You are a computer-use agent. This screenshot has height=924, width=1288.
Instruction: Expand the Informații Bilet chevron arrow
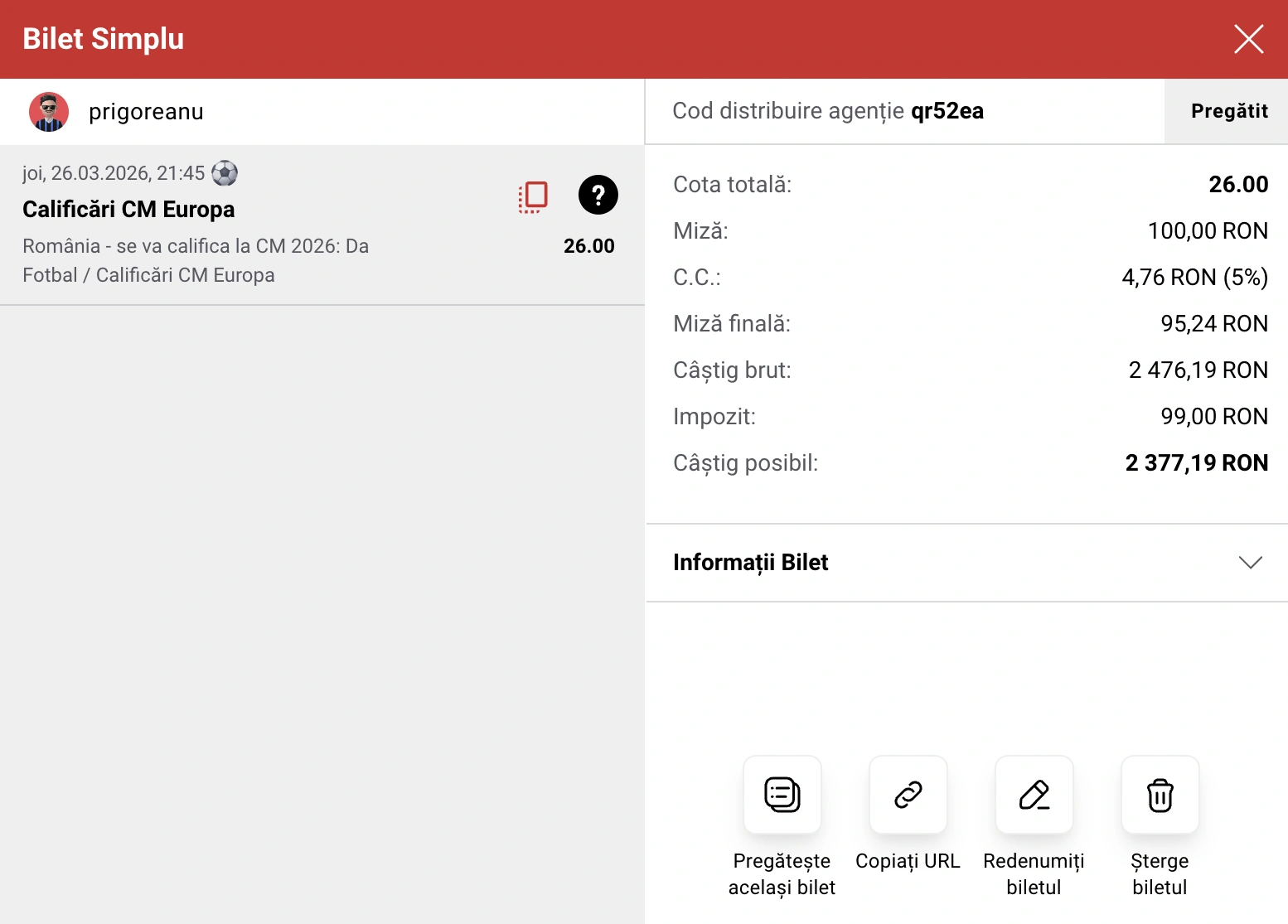pos(1250,563)
